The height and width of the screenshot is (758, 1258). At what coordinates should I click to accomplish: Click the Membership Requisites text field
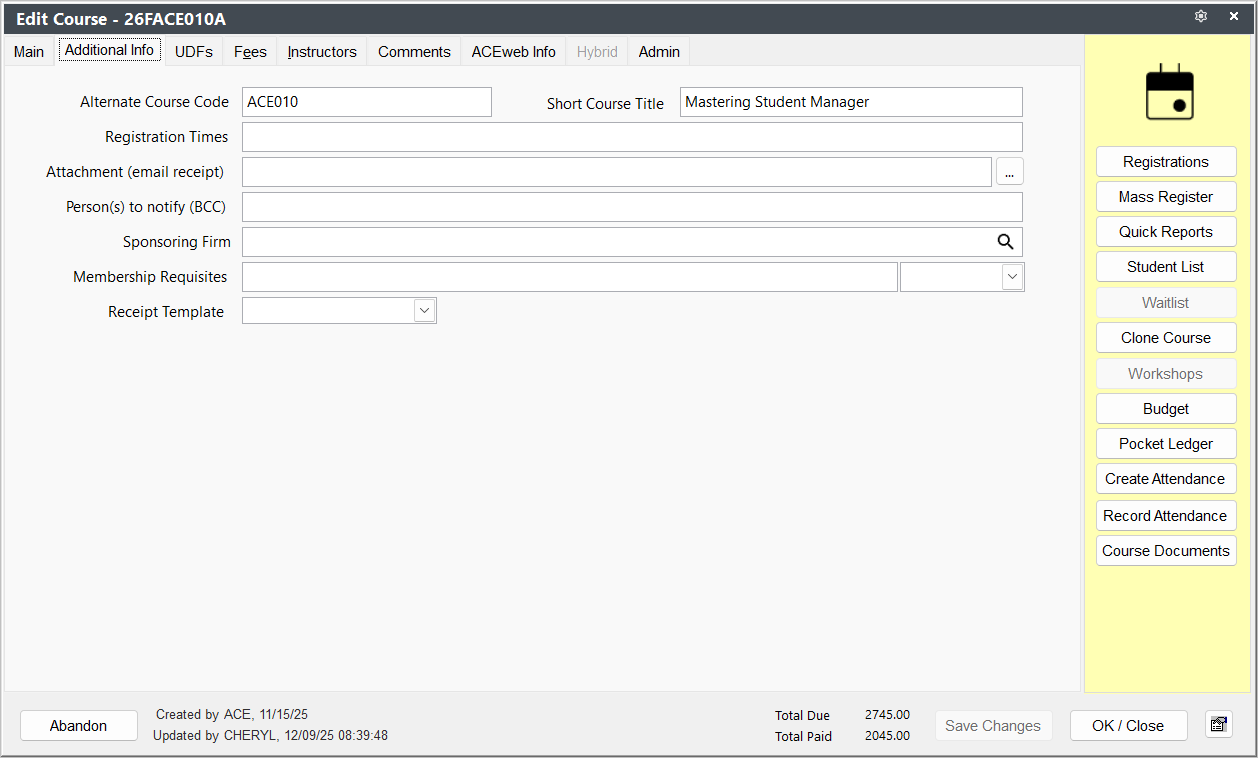pos(570,277)
